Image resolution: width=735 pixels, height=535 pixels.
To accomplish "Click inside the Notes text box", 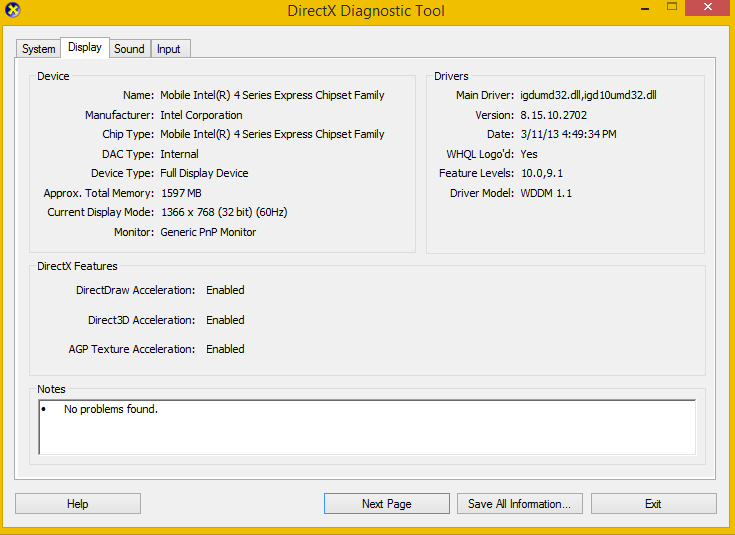I will (367, 427).
